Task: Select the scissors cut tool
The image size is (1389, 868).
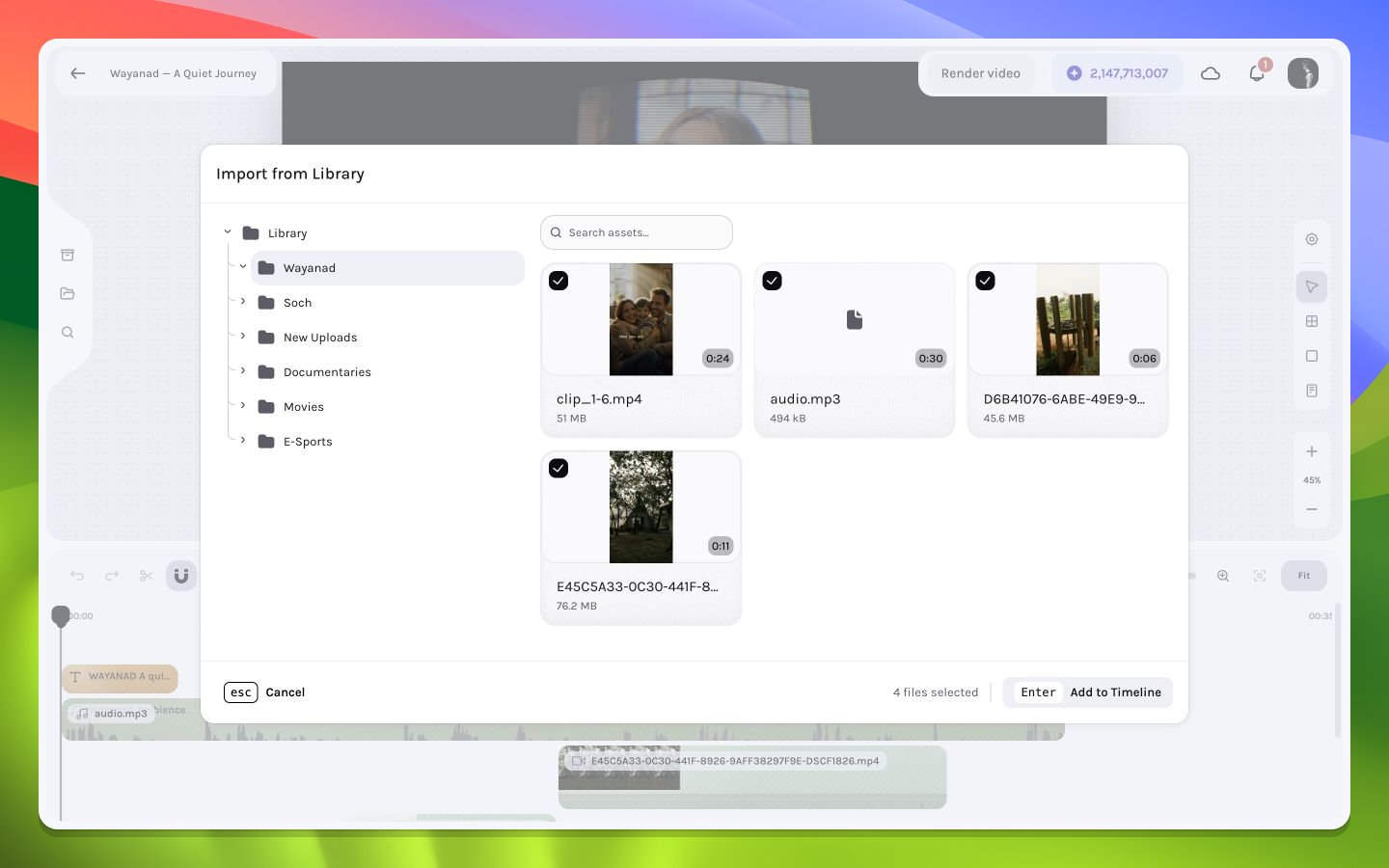Action: click(x=147, y=576)
